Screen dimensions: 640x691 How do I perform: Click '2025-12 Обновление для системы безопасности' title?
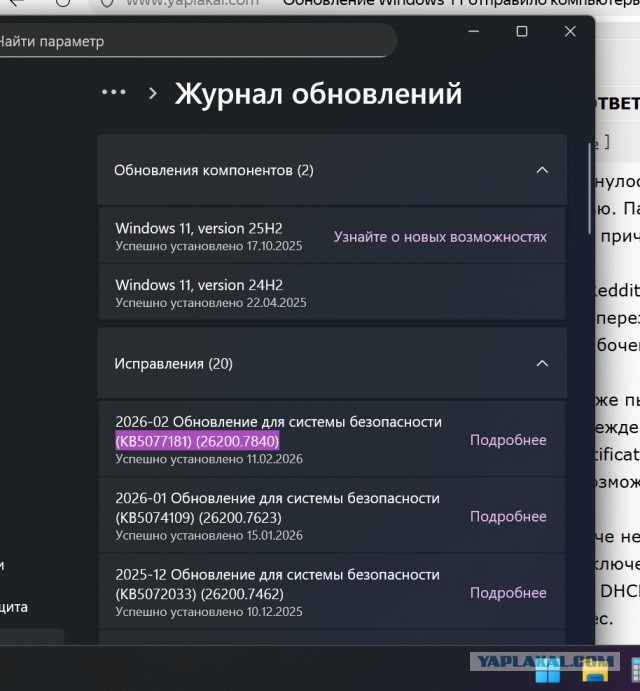point(277,575)
